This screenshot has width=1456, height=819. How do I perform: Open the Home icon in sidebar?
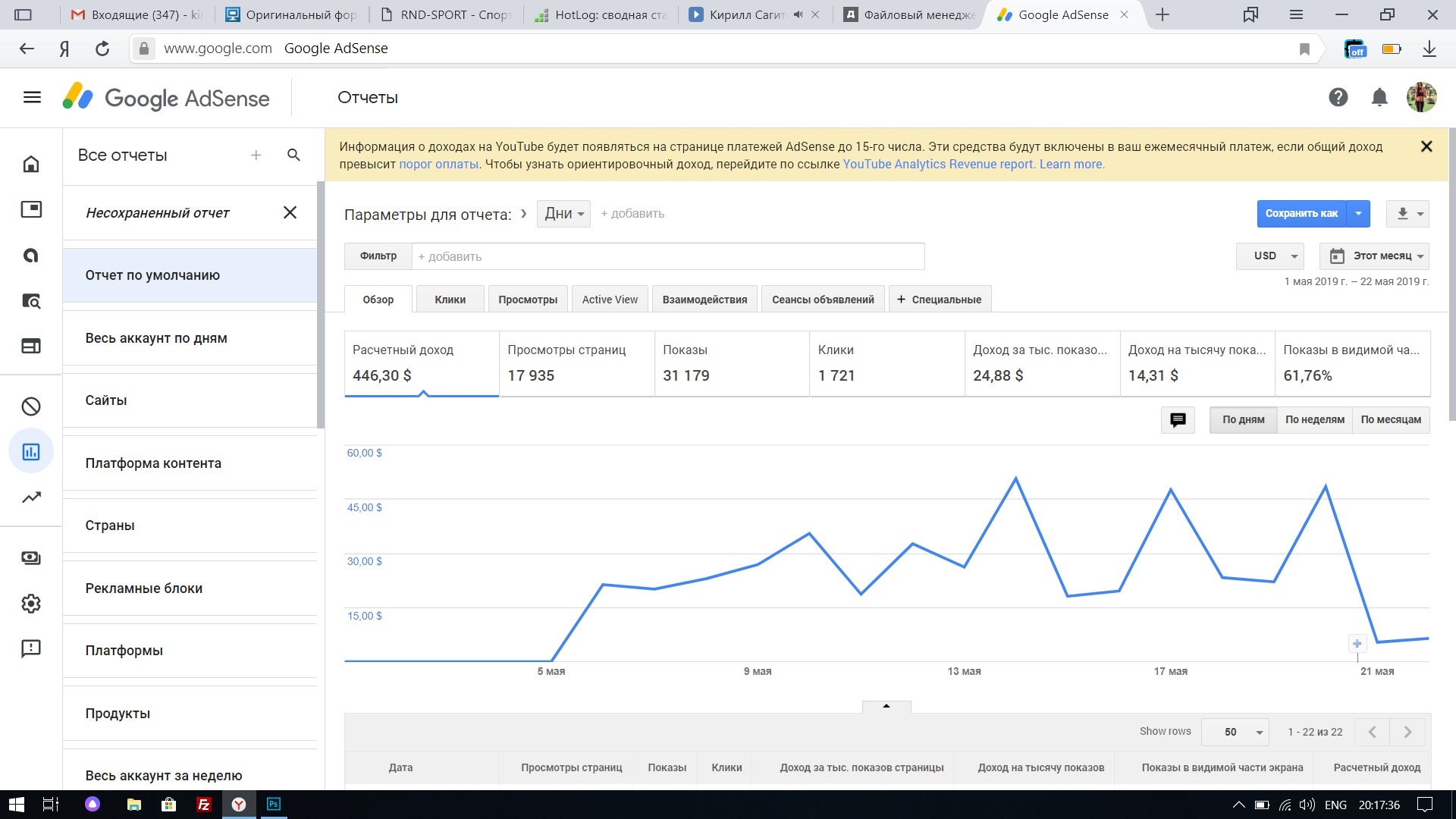[x=31, y=164]
